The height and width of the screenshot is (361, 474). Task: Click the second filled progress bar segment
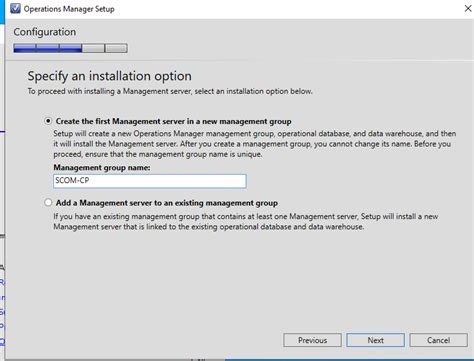(x=47, y=48)
